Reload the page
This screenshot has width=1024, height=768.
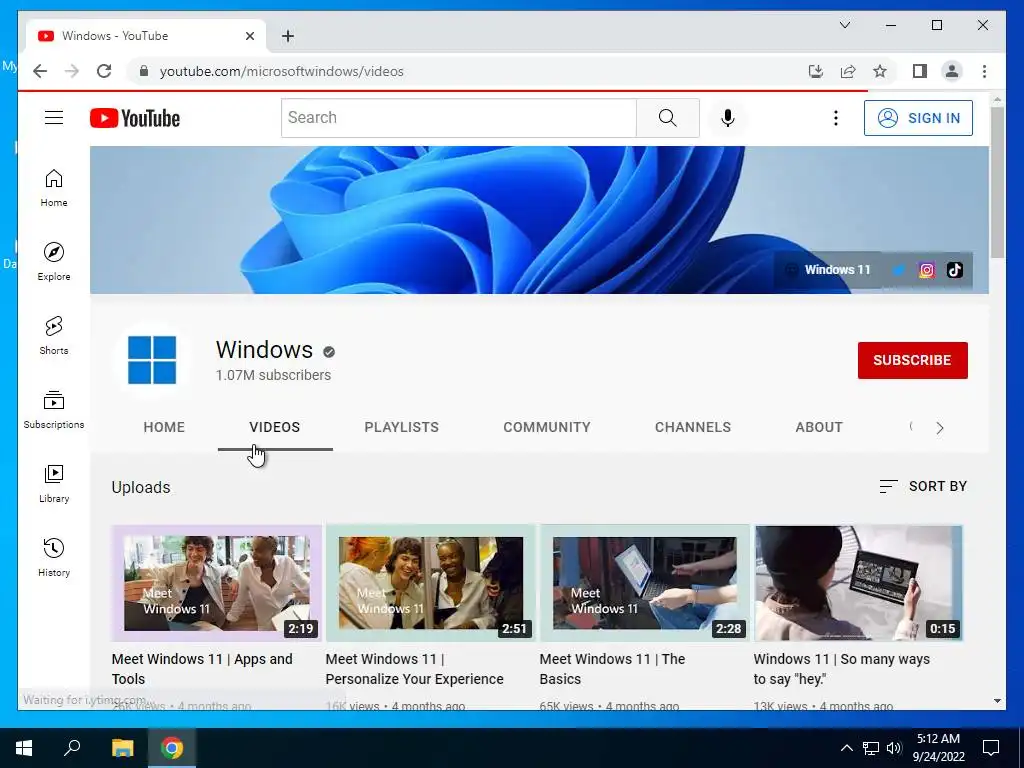click(x=104, y=71)
